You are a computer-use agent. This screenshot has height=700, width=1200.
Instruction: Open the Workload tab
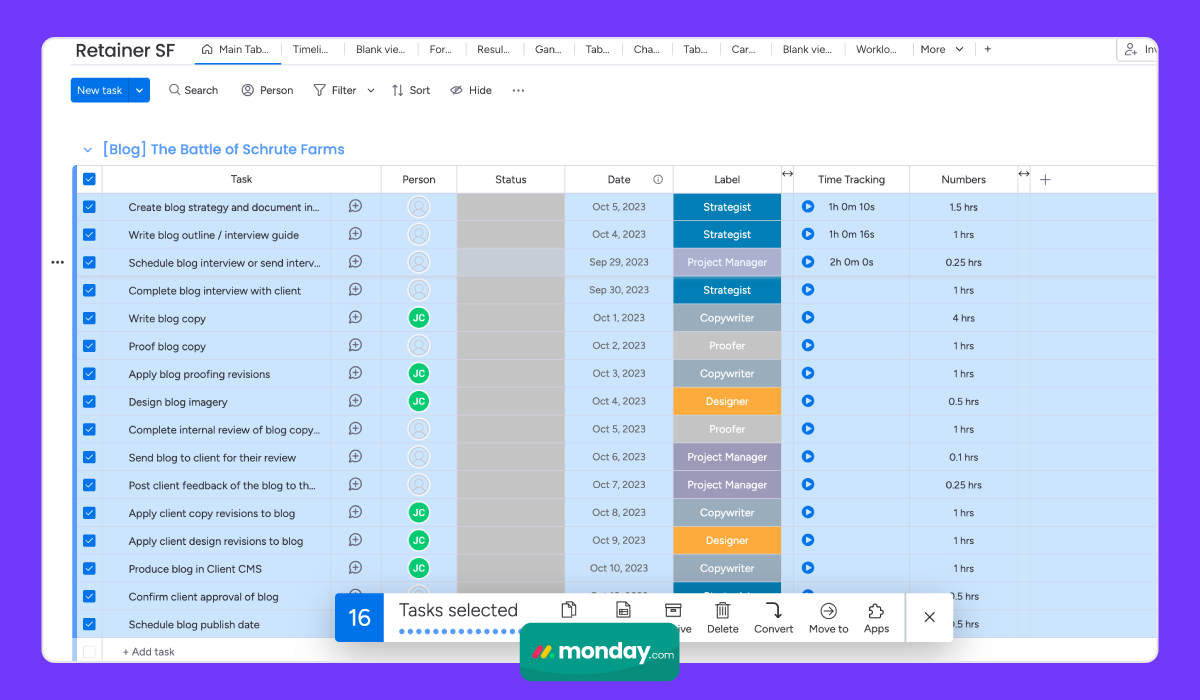click(x=876, y=48)
